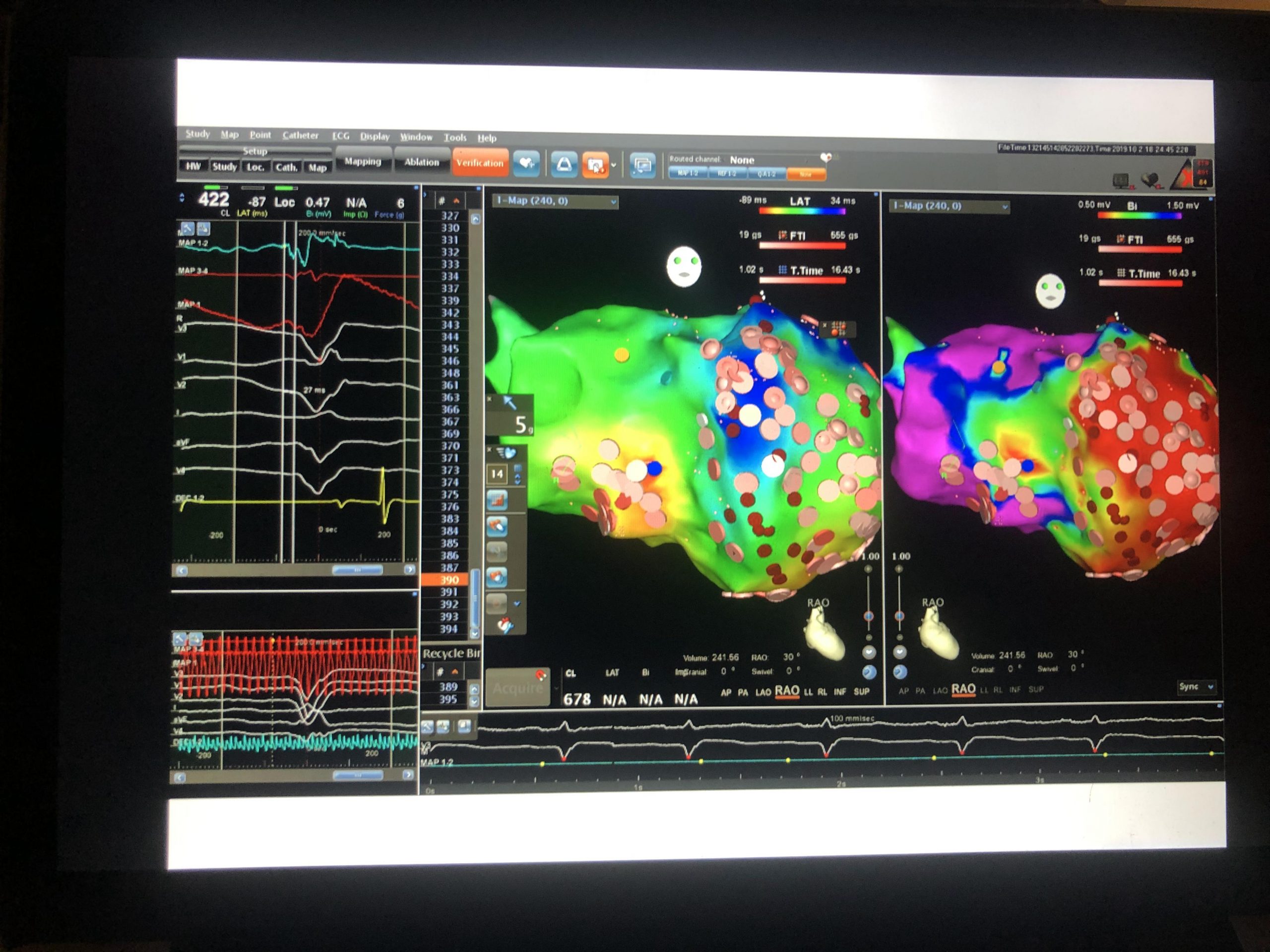Open the Catheter menu

click(x=300, y=135)
